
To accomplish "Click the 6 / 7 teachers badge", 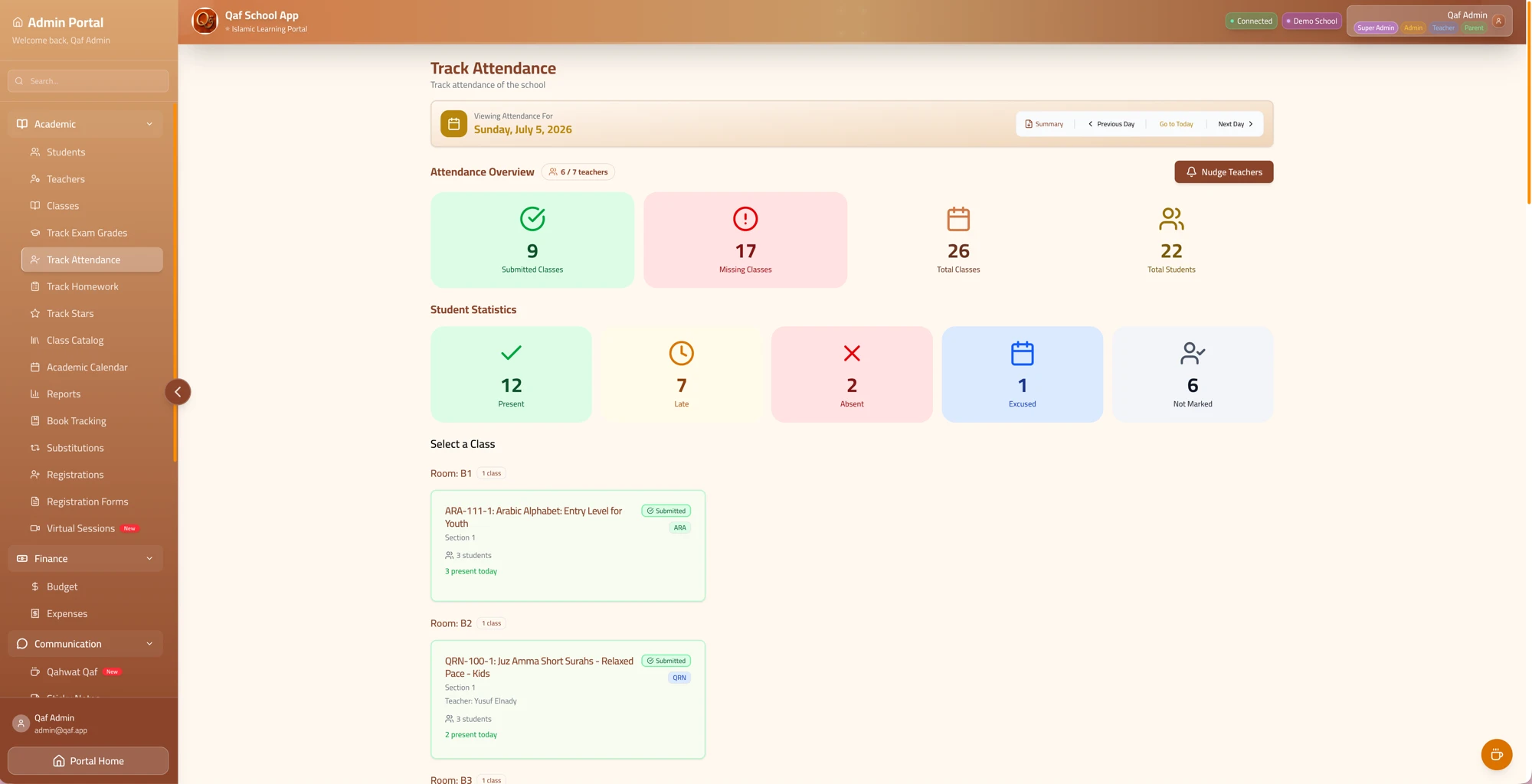I will 578,172.
